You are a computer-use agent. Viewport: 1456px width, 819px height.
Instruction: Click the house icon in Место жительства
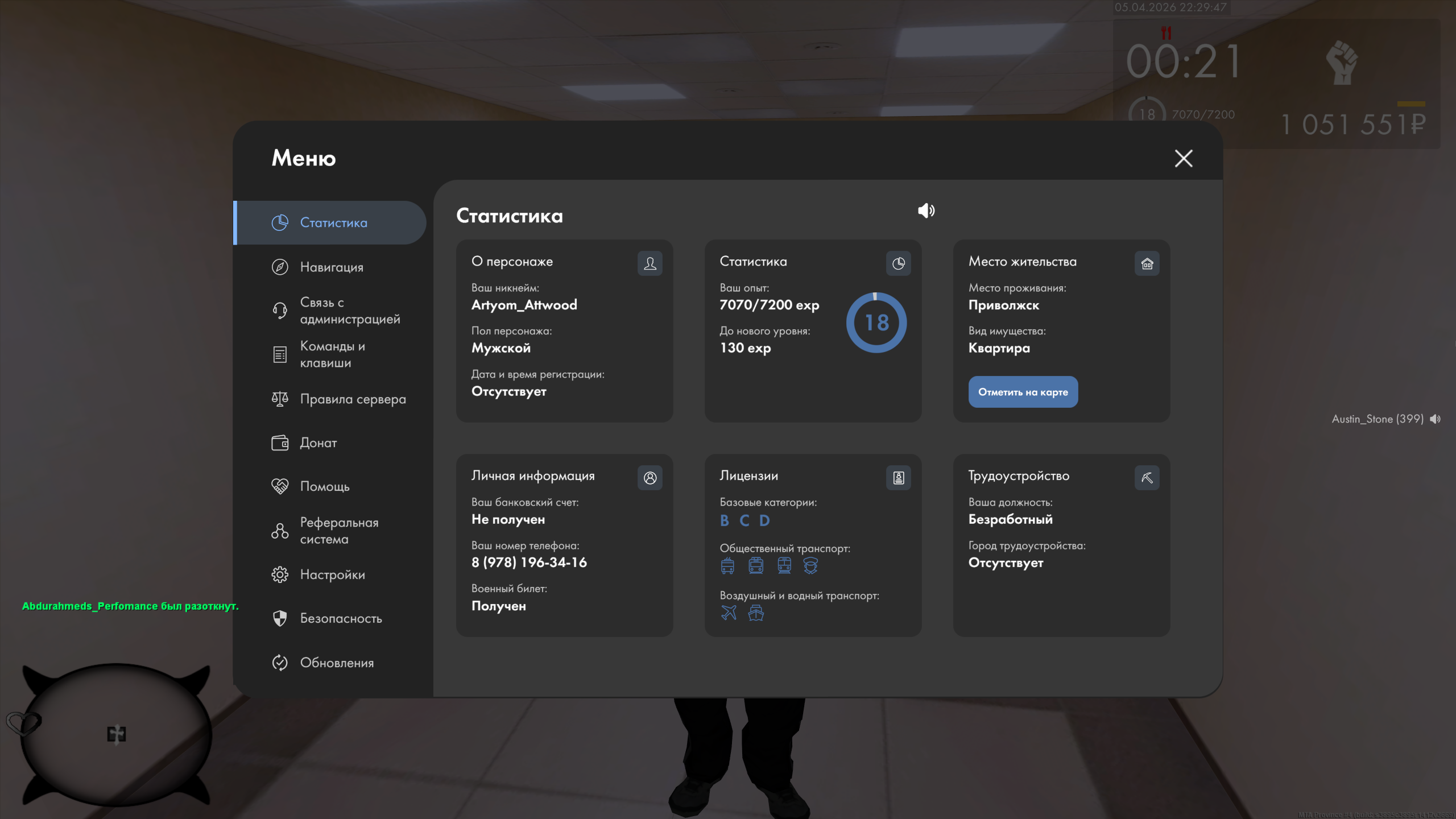[1147, 263]
